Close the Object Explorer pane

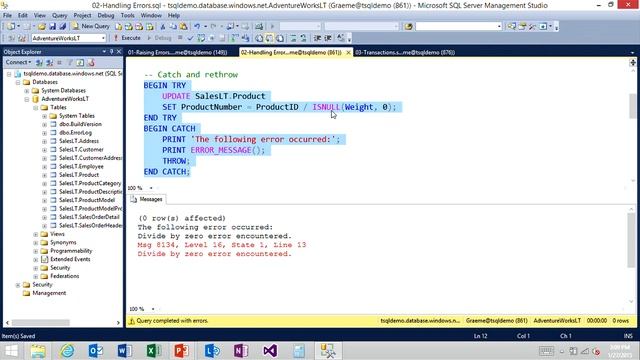point(119,51)
